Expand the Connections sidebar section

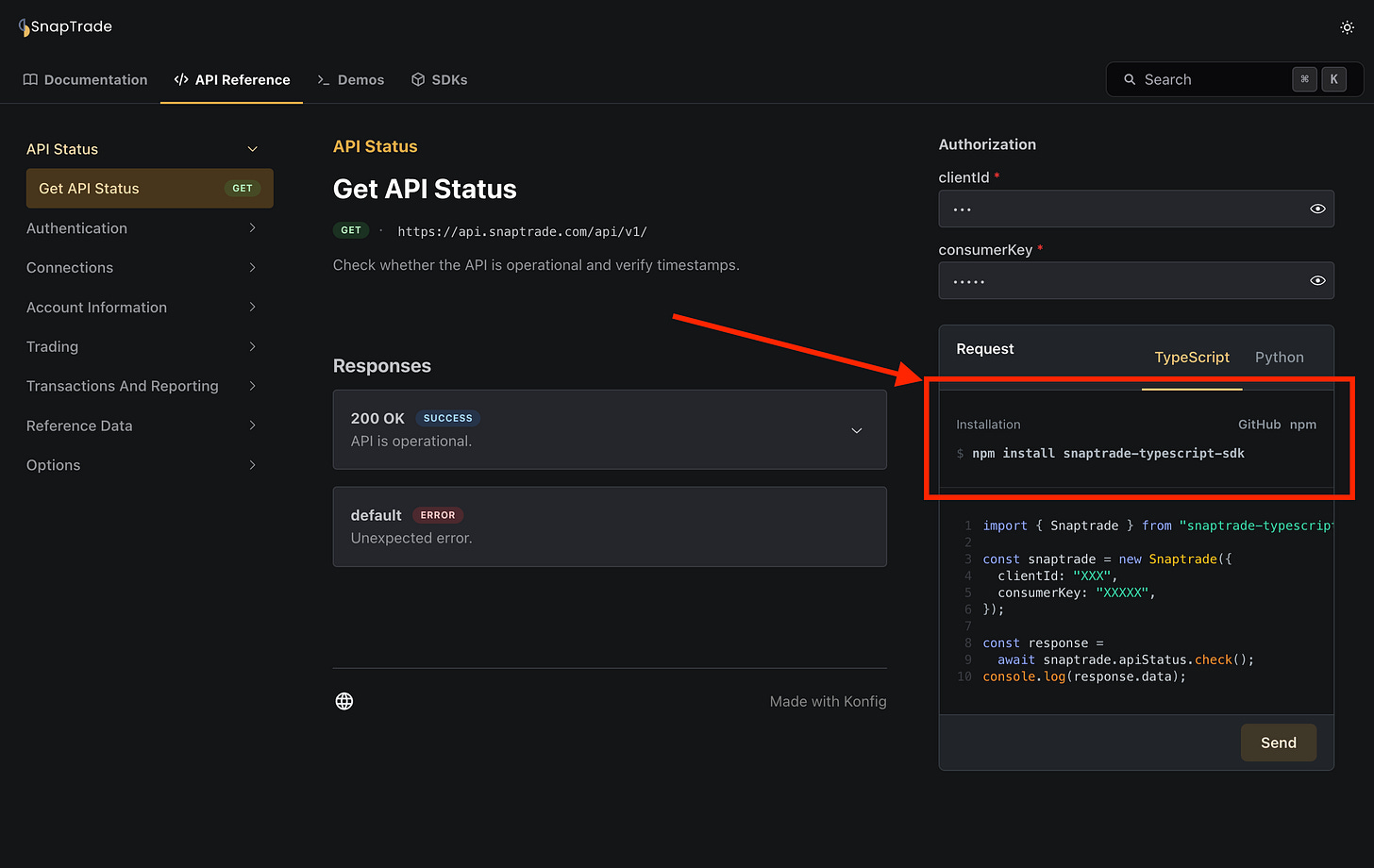click(x=252, y=268)
